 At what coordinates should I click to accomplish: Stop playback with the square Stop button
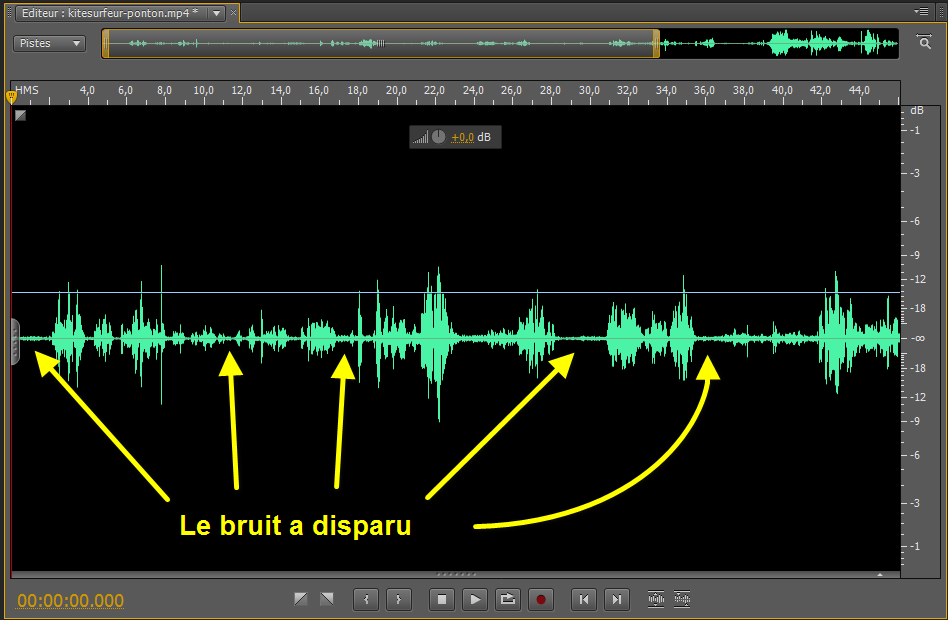[442, 599]
